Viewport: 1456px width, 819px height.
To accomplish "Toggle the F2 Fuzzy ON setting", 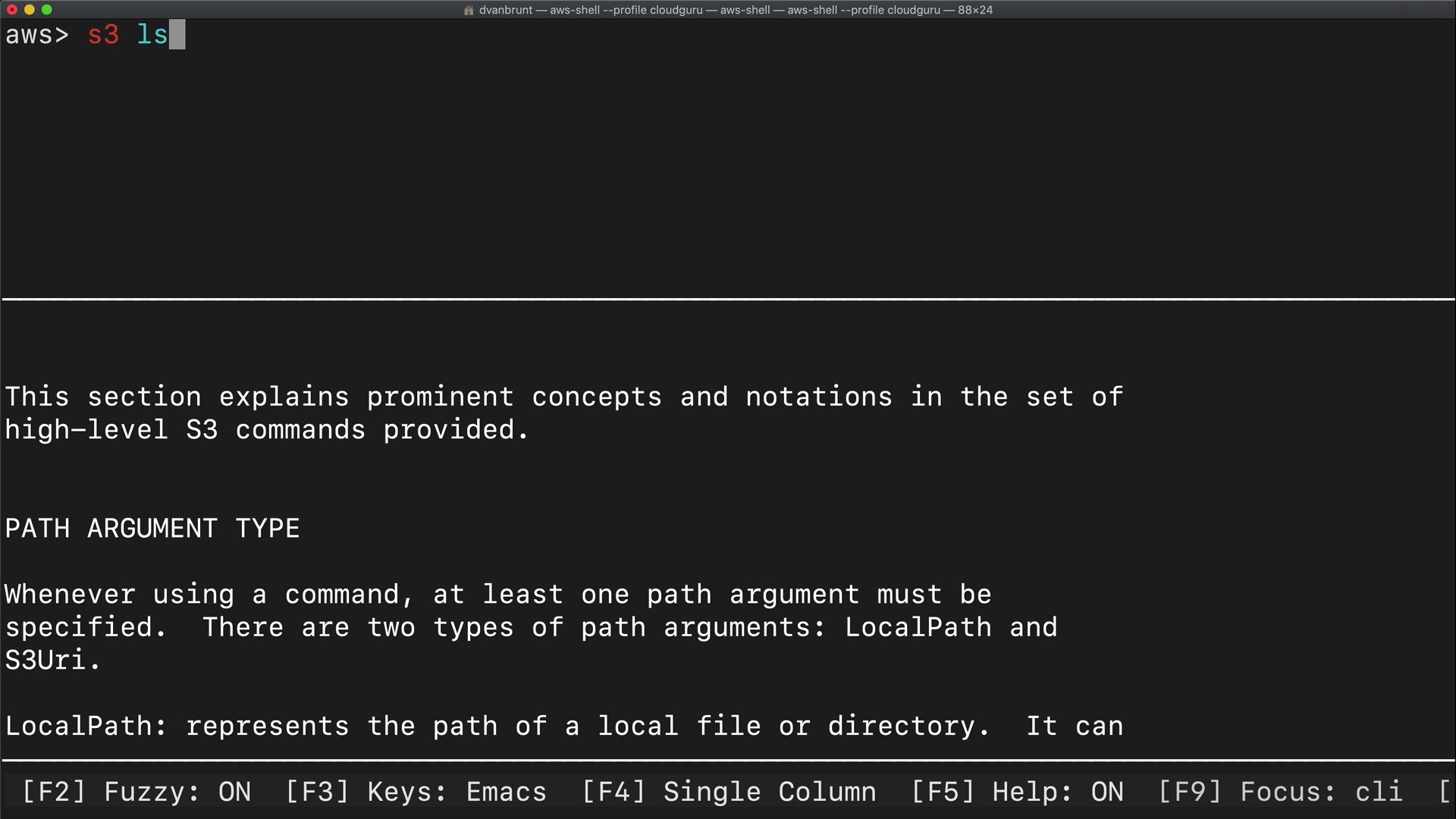I will 136,792.
